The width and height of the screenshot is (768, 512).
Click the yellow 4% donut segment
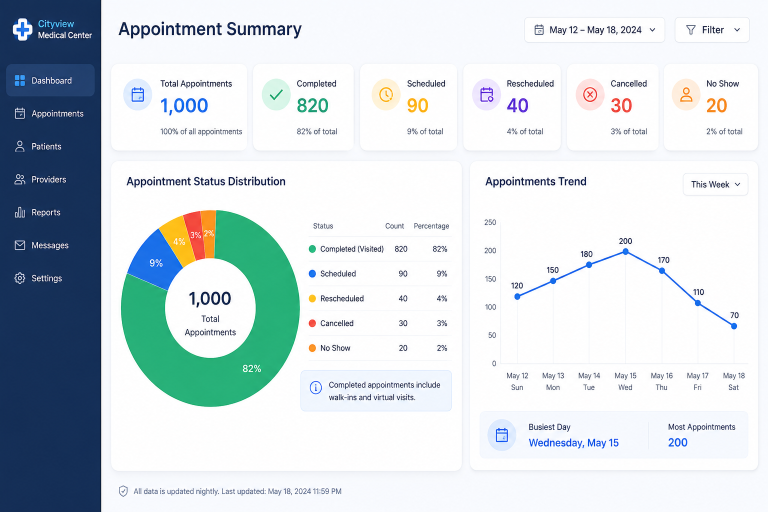pyautogui.click(x=177, y=240)
